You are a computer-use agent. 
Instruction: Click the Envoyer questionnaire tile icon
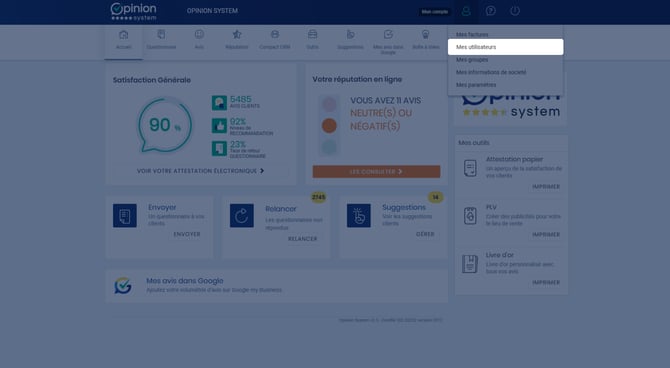(125, 215)
